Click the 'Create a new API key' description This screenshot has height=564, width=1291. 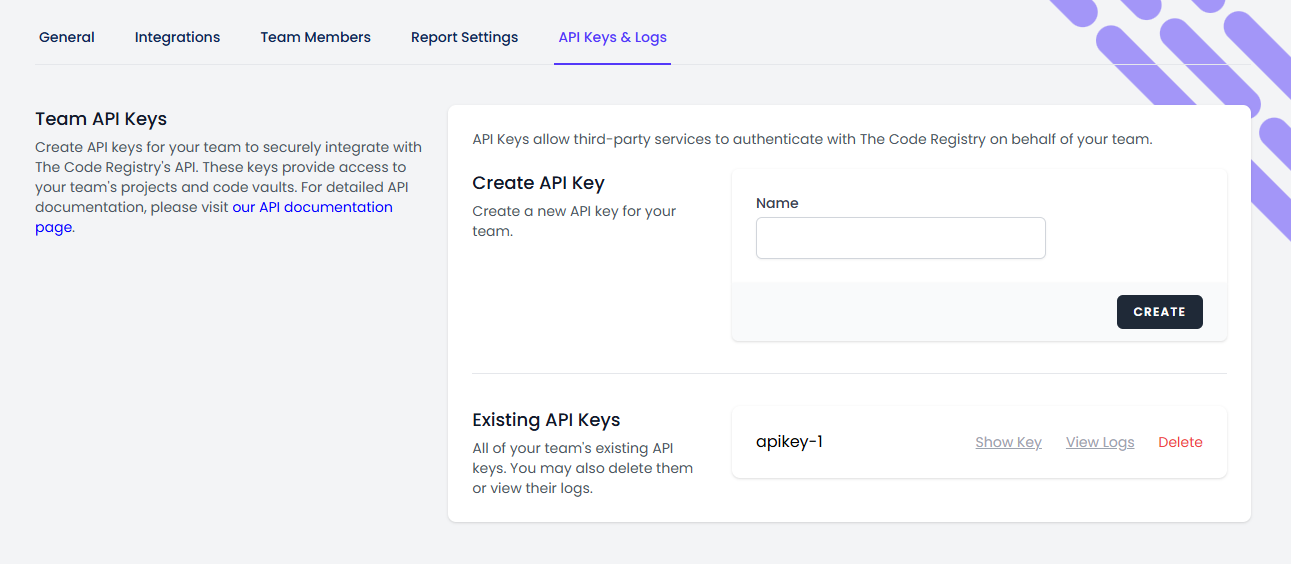(574, 221)
